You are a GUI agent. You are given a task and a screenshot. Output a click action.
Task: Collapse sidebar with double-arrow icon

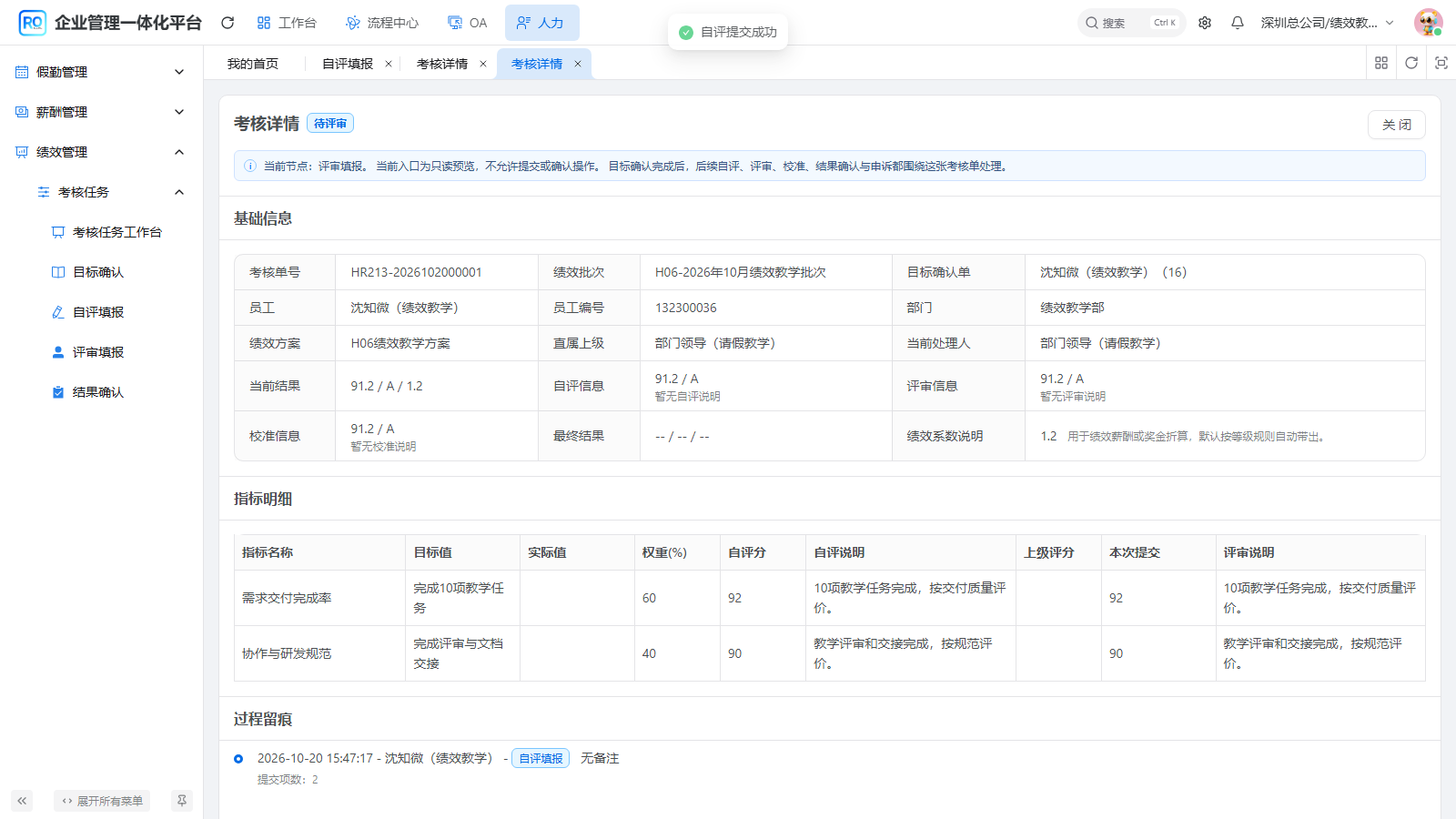(x=22, y=801)
